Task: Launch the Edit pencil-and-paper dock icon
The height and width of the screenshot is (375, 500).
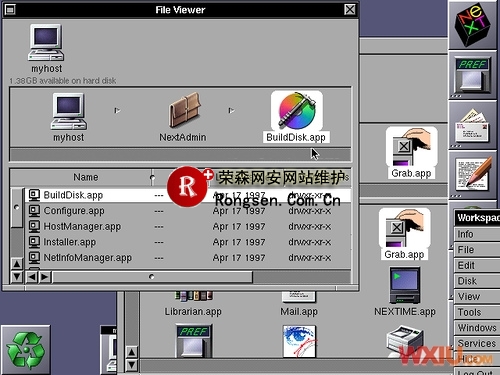Action: coord(473,174)
